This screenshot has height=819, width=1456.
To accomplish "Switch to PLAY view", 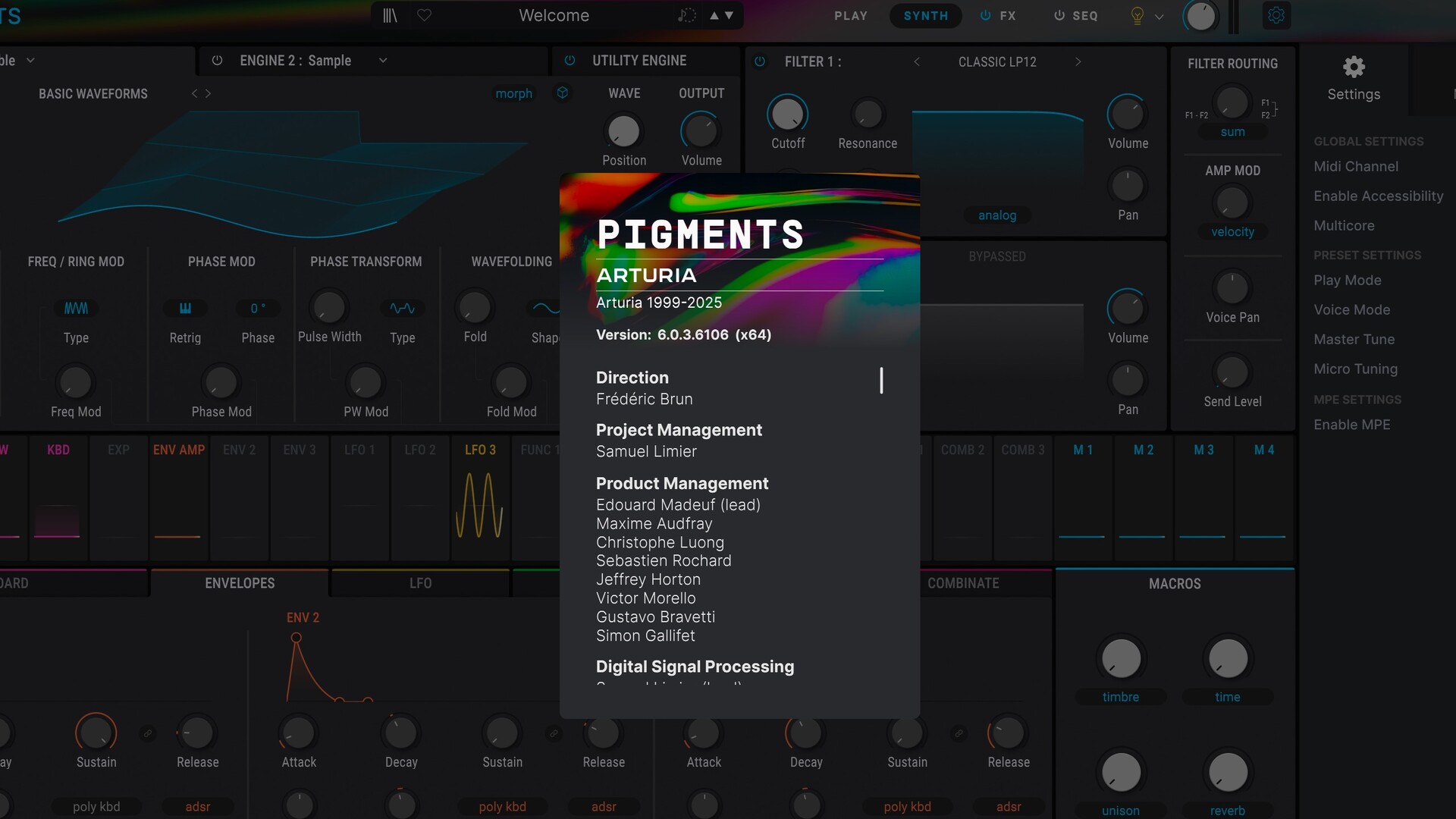I will (x=851, y=16).
